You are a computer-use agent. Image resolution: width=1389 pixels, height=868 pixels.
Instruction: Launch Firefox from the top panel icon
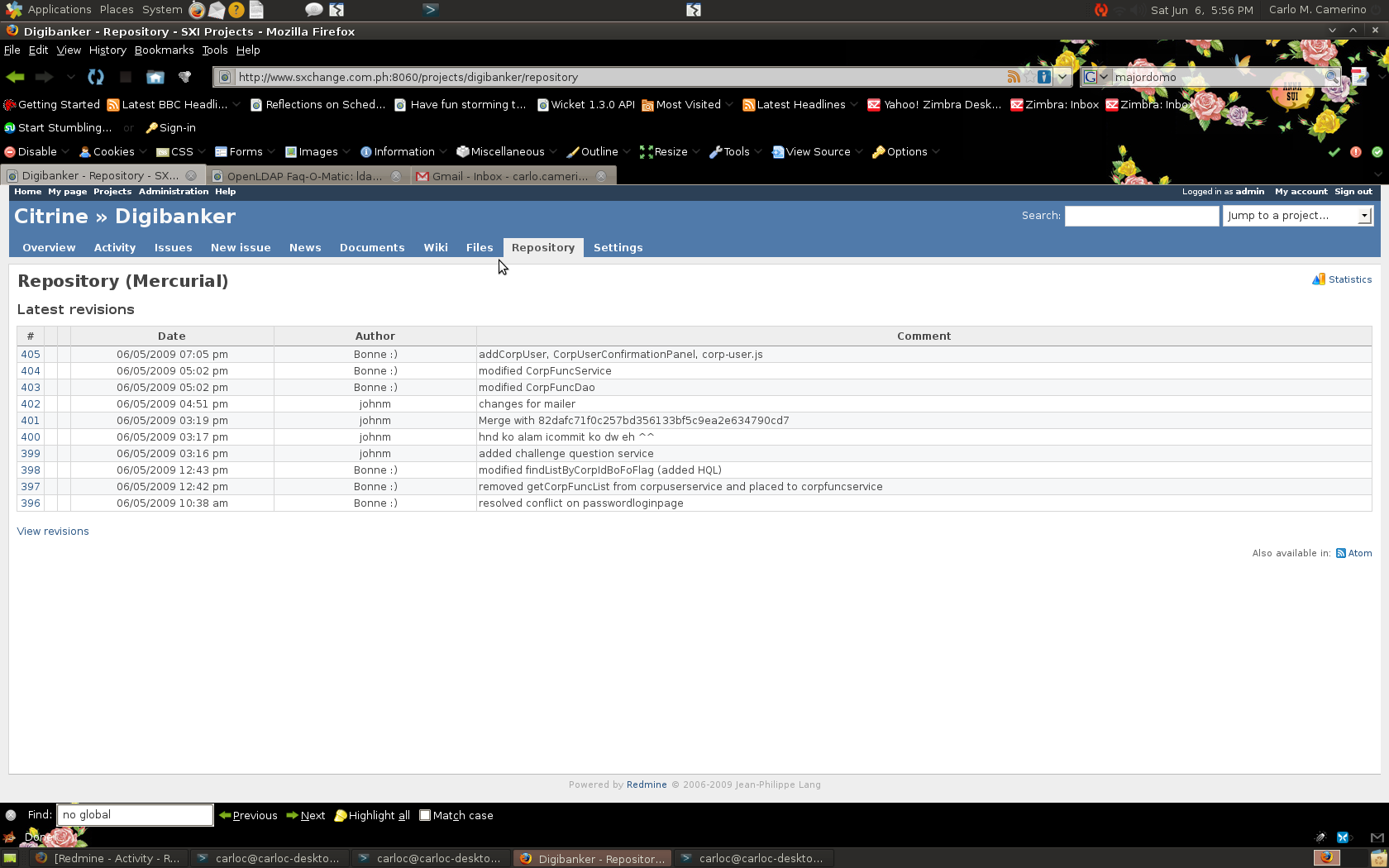point(197,10)
